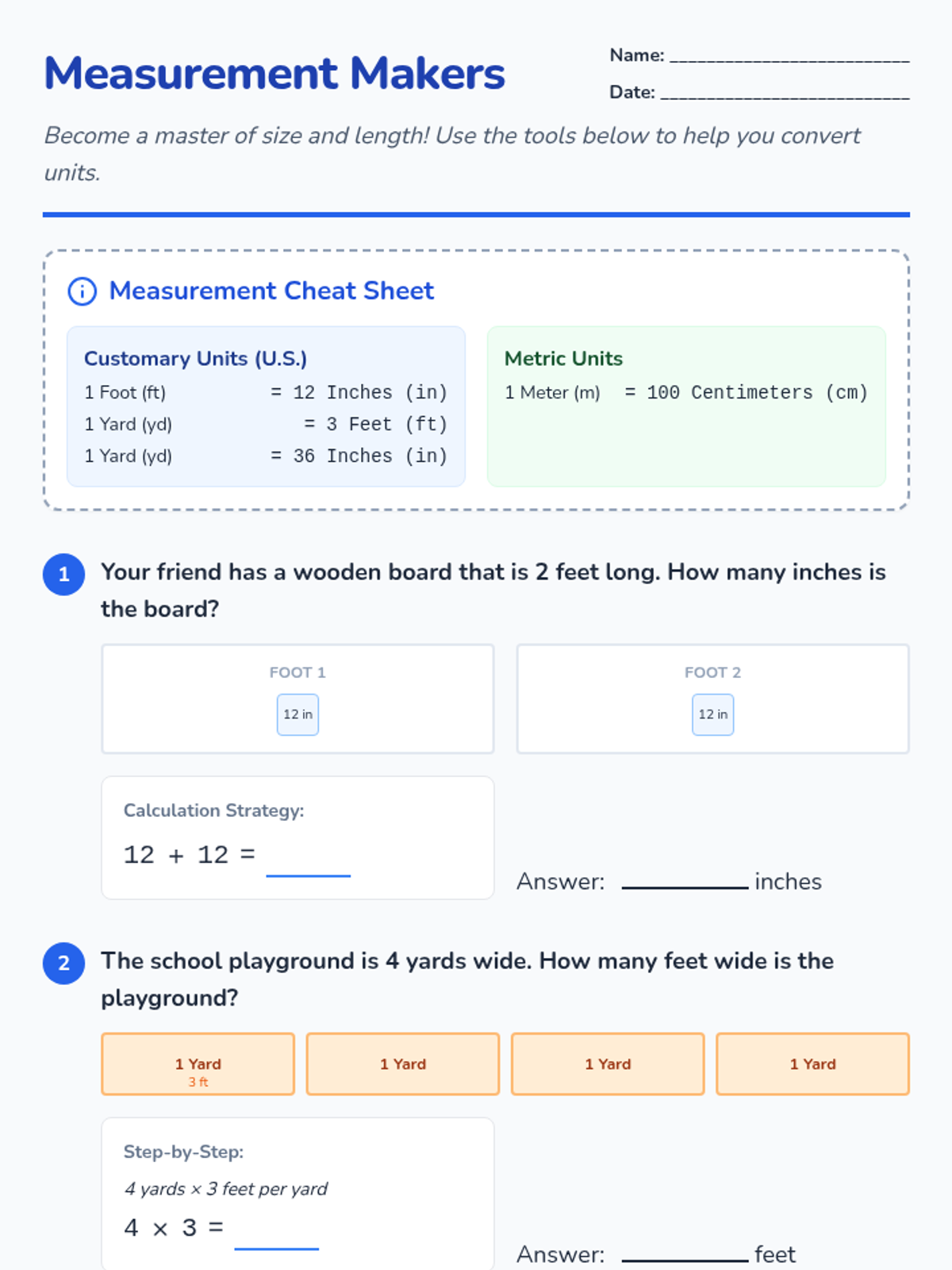The width and height of the screenshot is (952, 1270).
Task: Click the 12 in chip under FOOT 2
Action: point(713,714)
